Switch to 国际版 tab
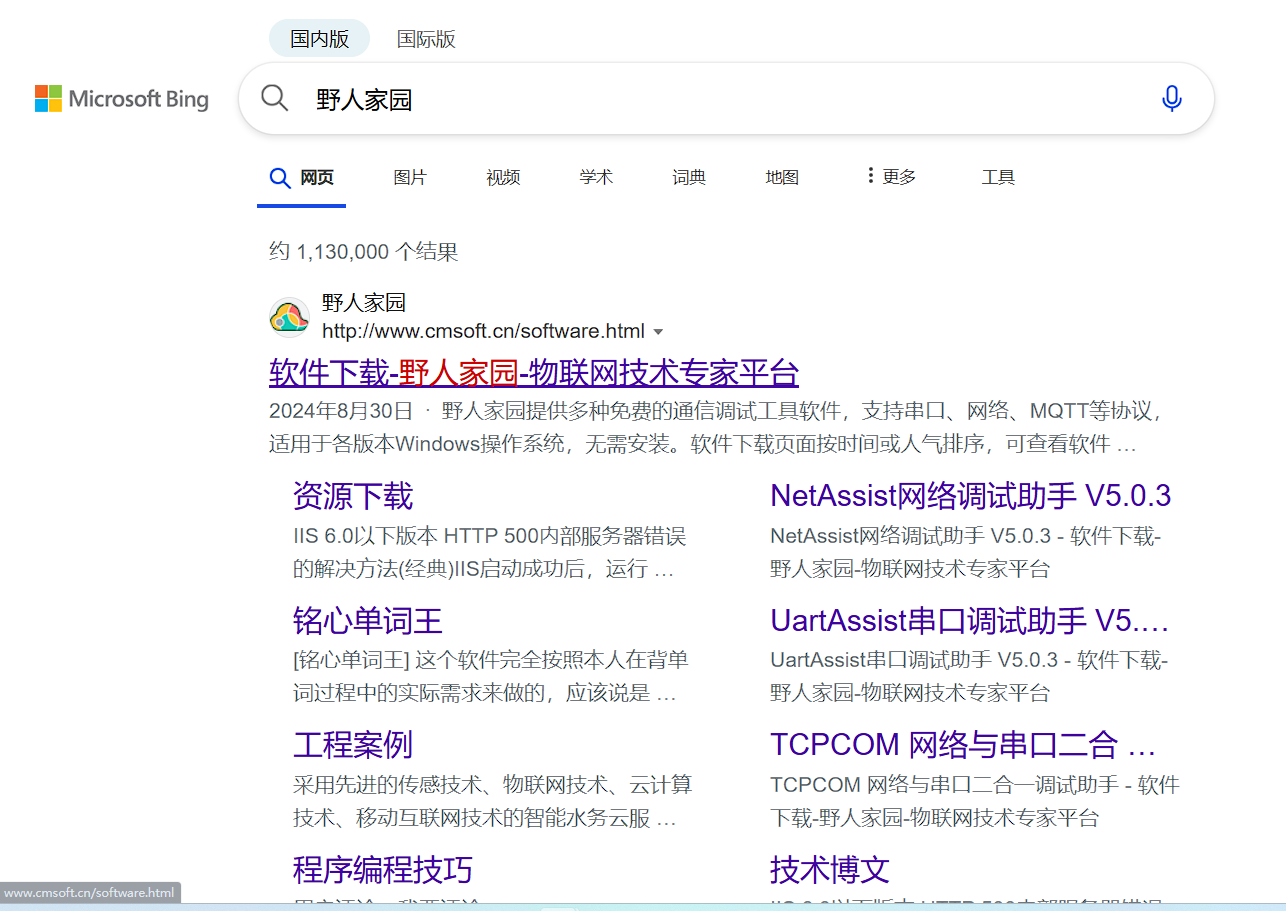This screenshot has width=1286, height=911. click(426, 39)
